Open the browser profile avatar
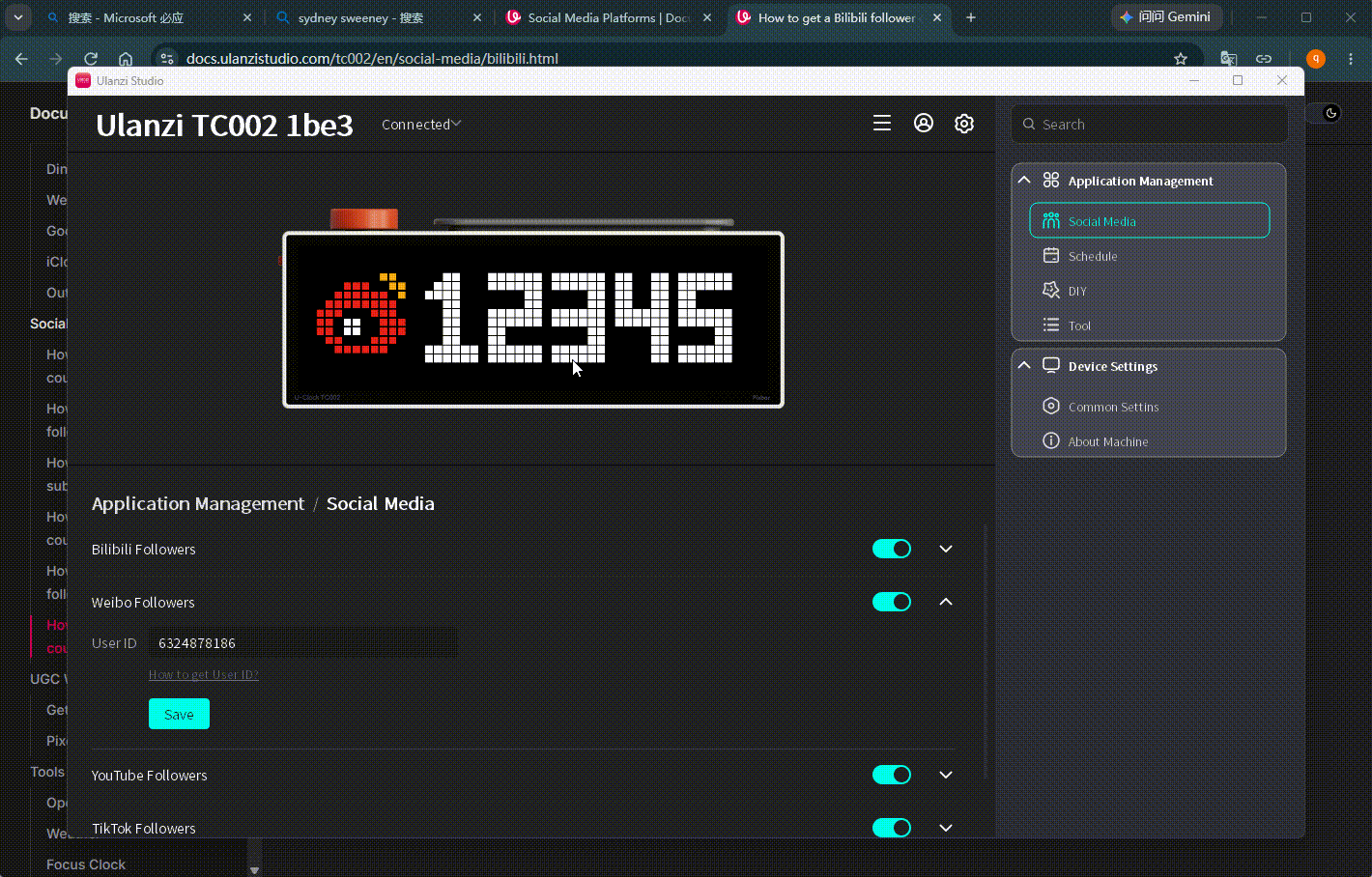This screenshot has height=877, width=1372. pyautogui.click(x=1316, y=59)
